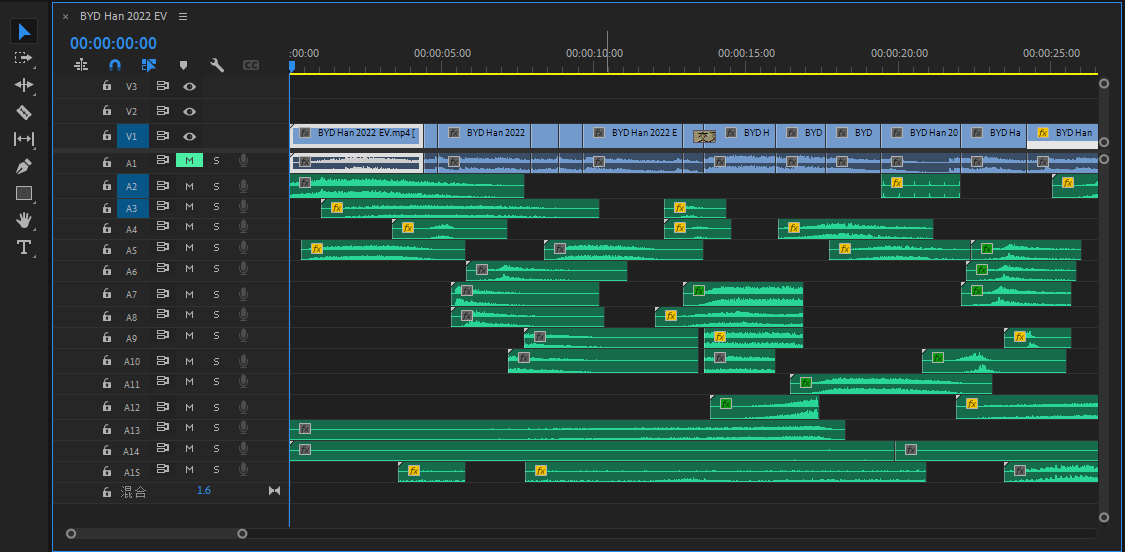Click the closed captions CC icon
This screenshot has width=1125, height=552.
pyautogui.click(x=250, y=65)
